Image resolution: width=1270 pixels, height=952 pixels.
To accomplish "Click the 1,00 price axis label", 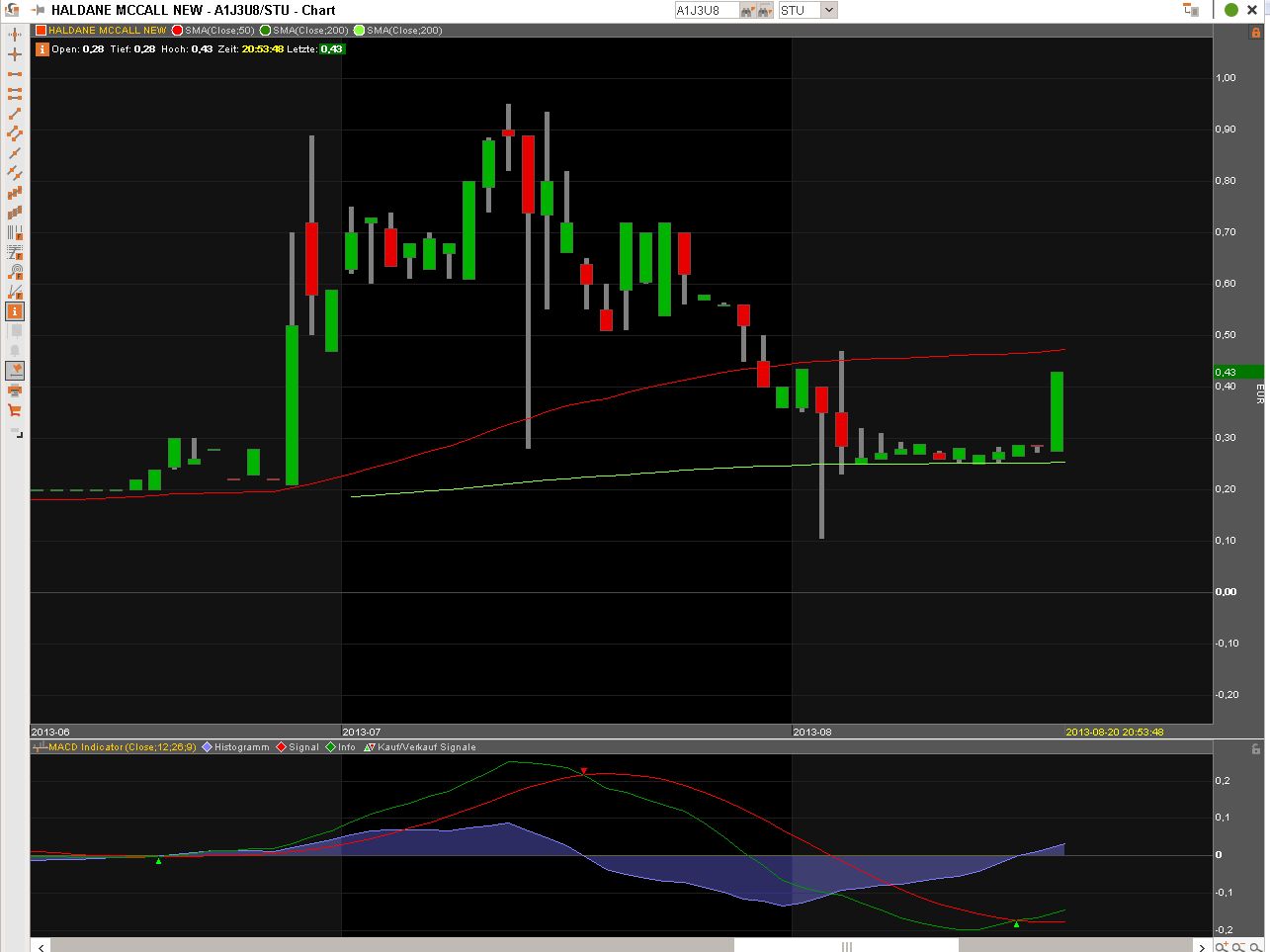I will (x=1226, y=78).
